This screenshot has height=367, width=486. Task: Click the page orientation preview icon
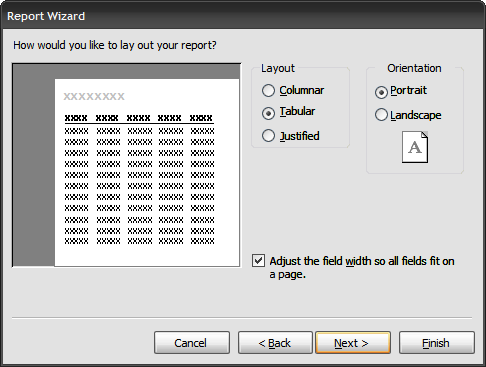(415, 147)
